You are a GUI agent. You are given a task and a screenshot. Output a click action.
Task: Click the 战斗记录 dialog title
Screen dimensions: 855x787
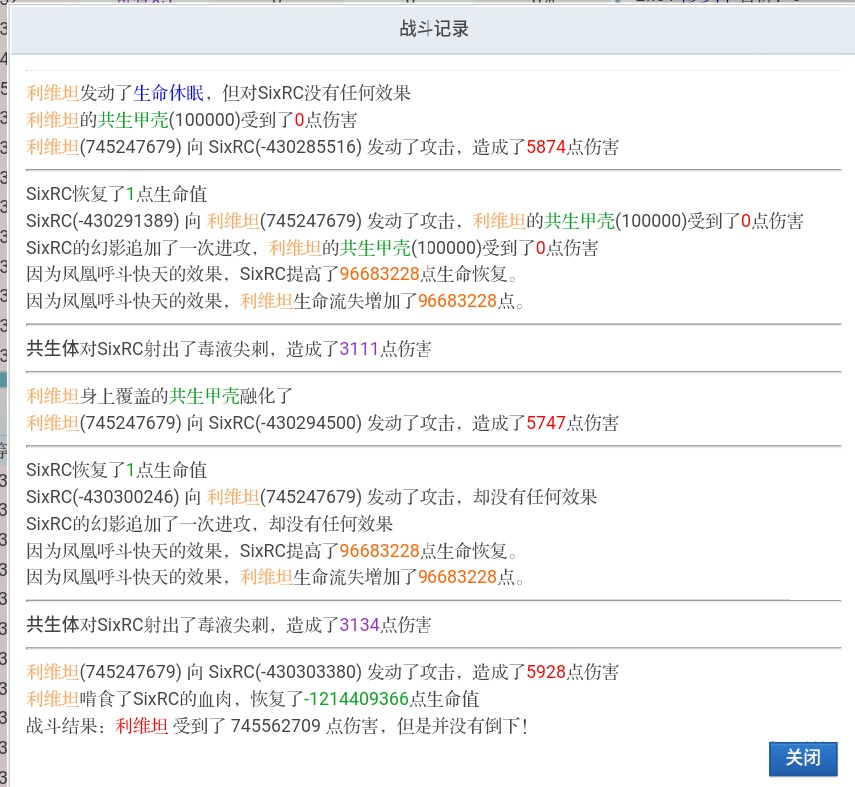click(x=434, y=28)
